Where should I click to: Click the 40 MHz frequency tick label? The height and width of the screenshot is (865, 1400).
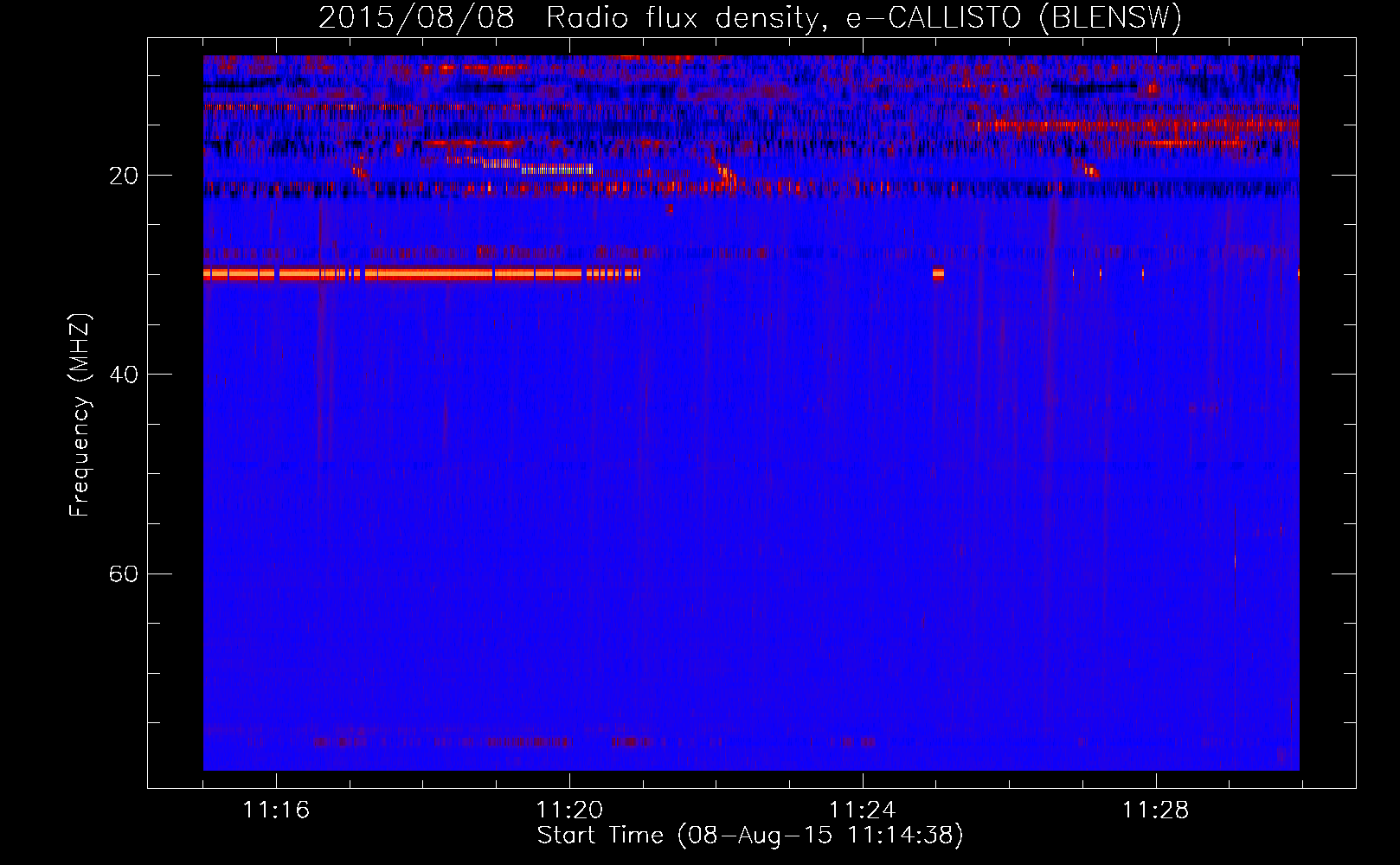point(123,375)
